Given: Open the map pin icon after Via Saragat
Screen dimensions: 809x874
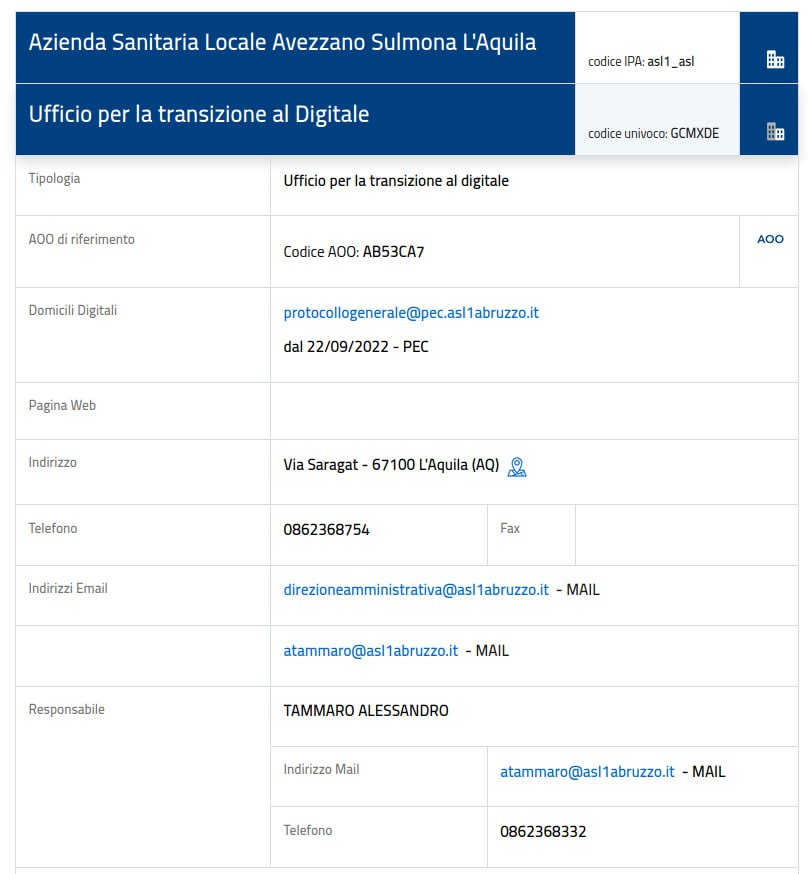Looking at the screenshot, I should [516, 467].
